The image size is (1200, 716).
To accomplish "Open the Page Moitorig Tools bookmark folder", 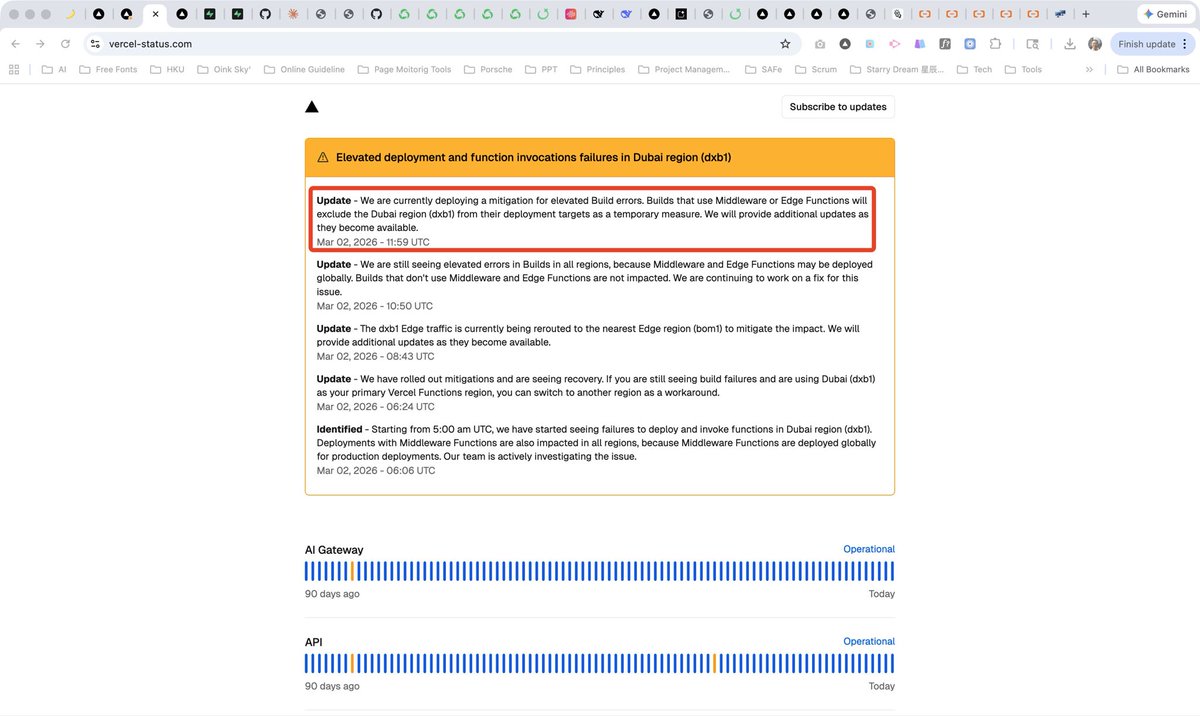I will click(404, 69).
